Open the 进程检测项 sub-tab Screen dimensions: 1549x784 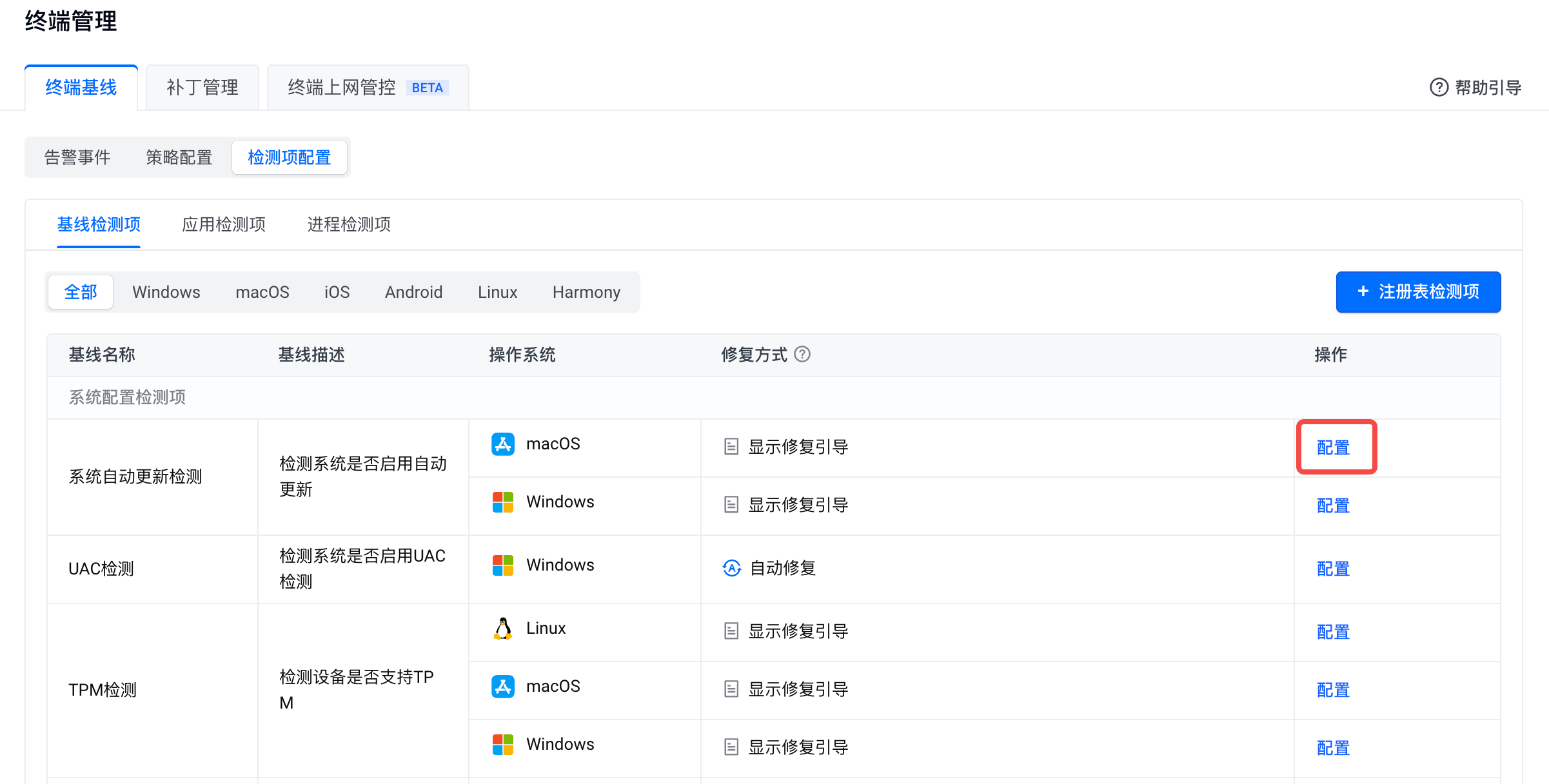[x=349, y=224]
